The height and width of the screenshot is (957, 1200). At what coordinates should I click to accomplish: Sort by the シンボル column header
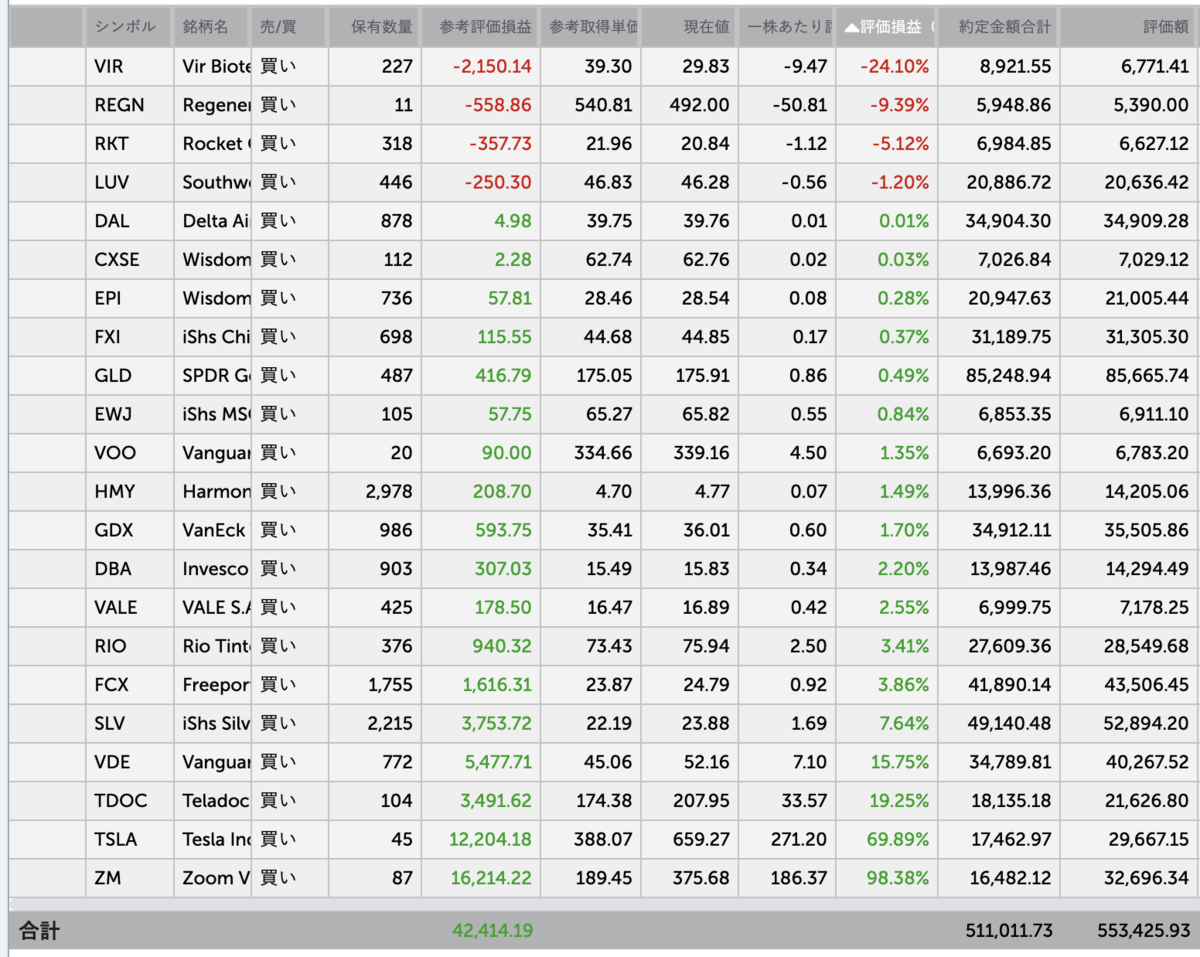coord(129,27)
